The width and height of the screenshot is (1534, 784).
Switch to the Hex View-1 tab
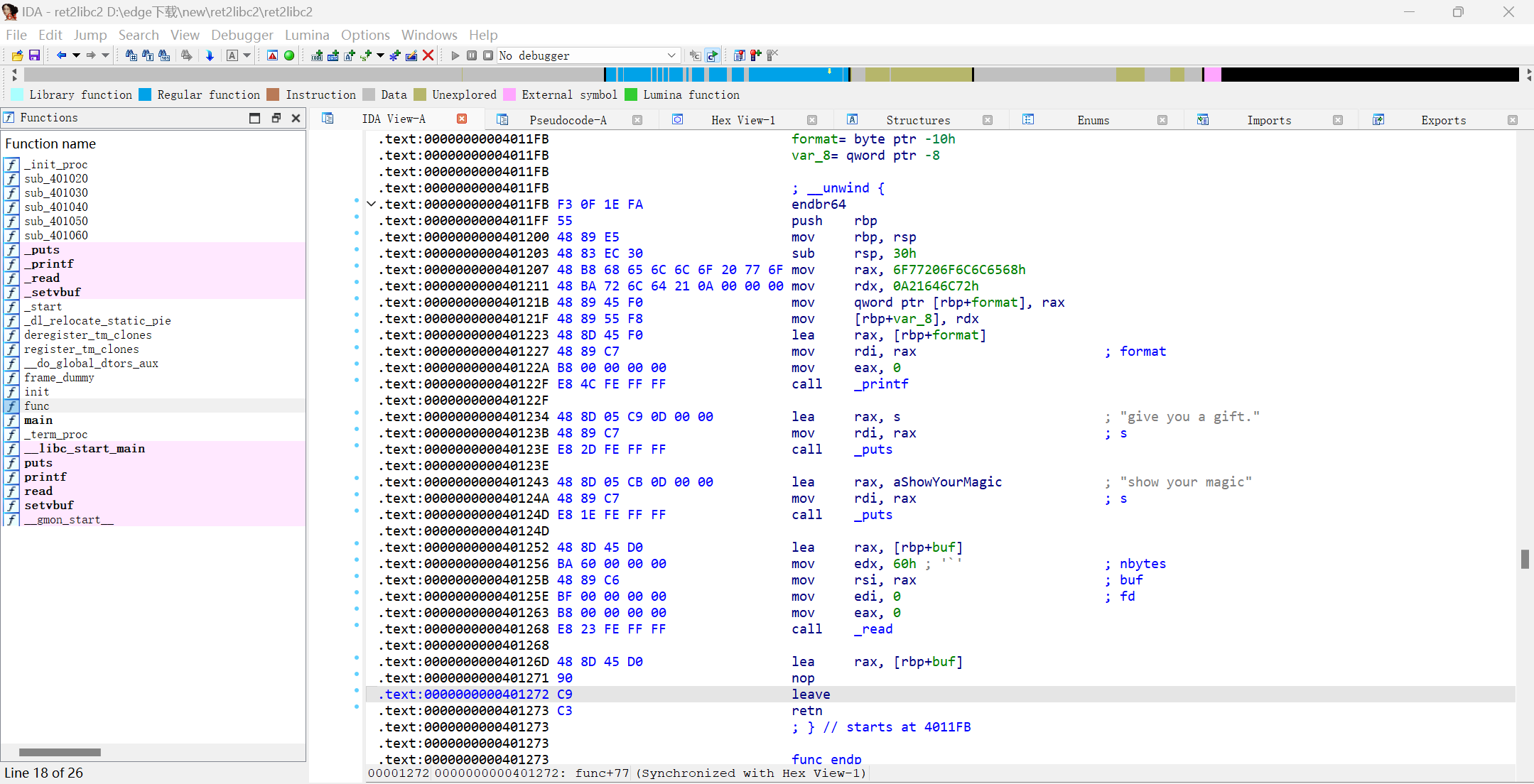pyautogui.click(x=742, y=120)
